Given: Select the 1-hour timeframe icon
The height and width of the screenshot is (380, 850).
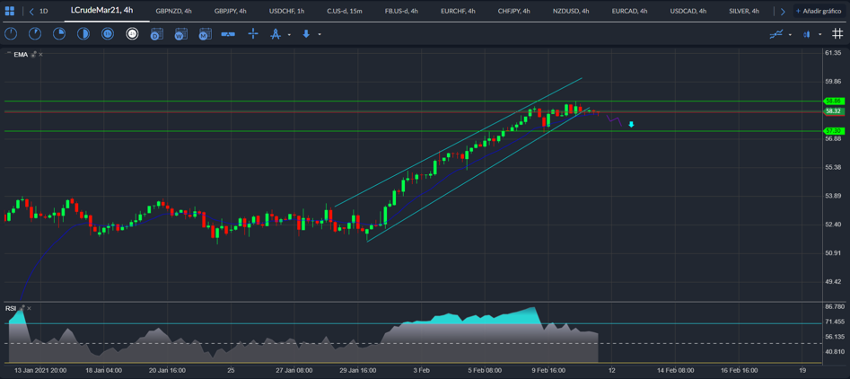Looking at the screenshot, I should tap(107, 34).
